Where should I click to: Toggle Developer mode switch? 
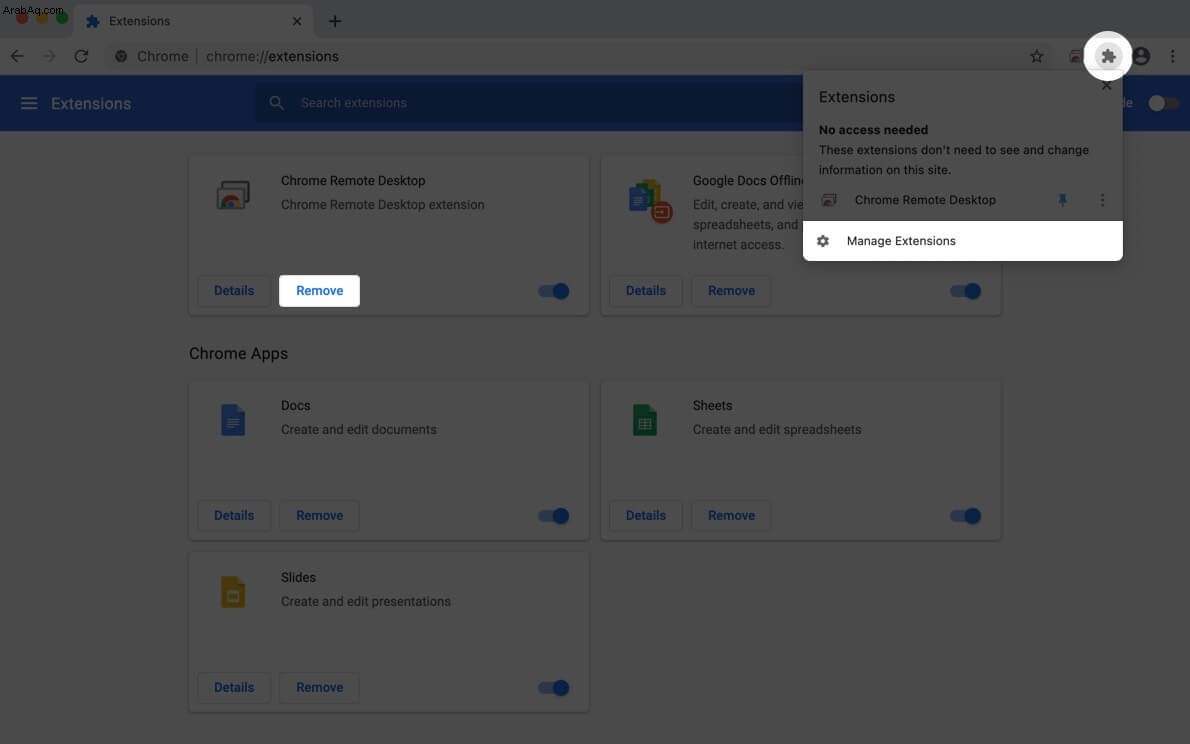tap(1163, 103)
